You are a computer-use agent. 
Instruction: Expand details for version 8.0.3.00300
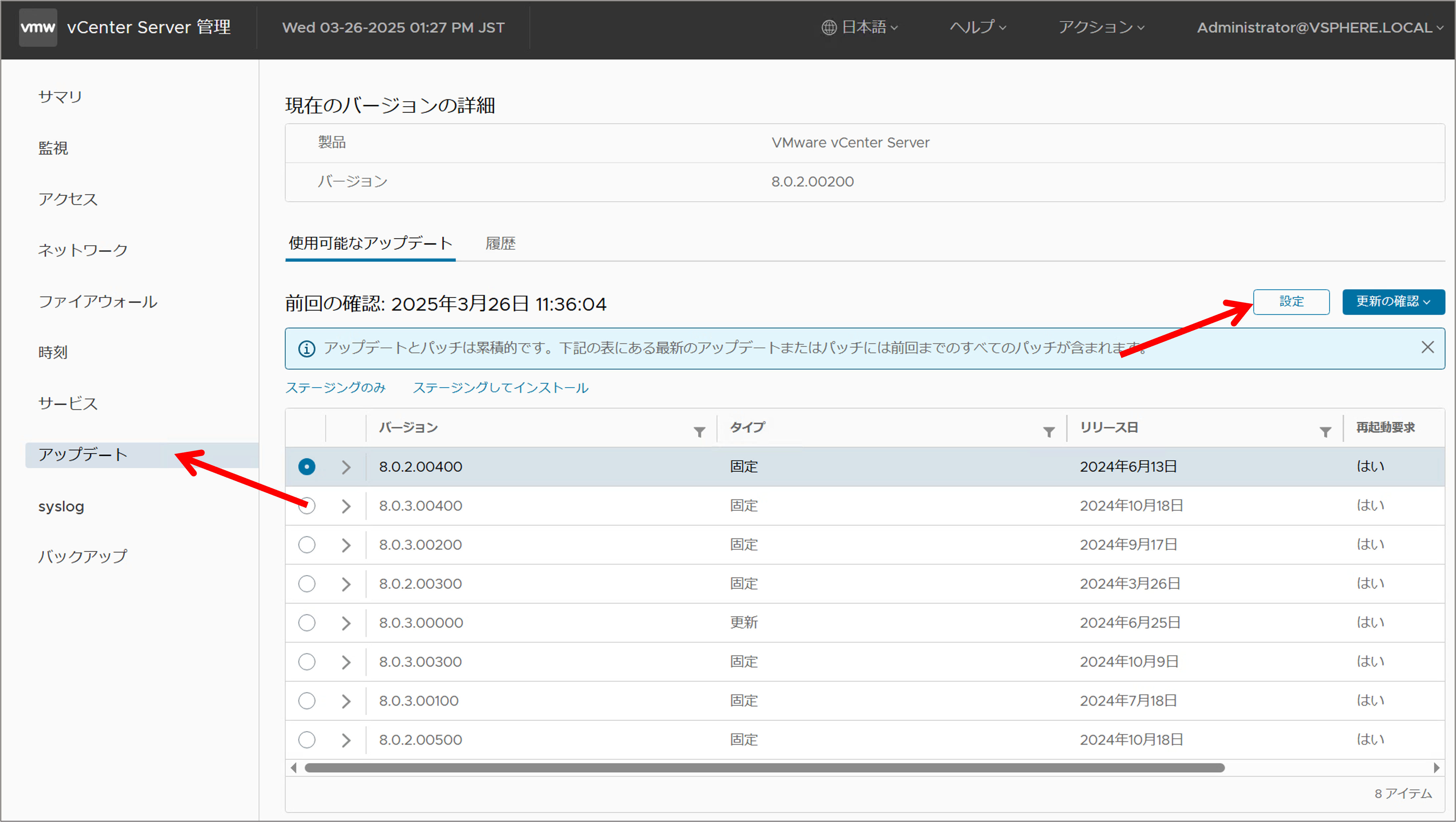(346, 662)
